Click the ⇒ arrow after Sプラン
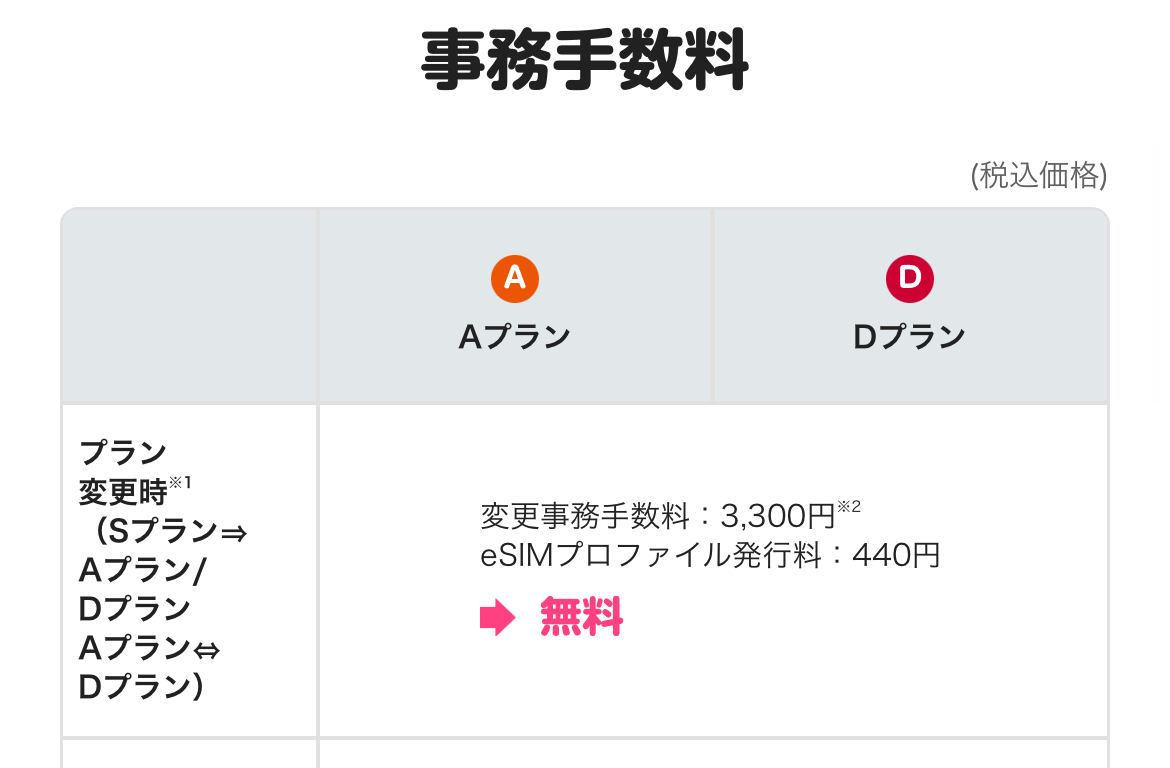Screen dimensions: 1170x768 [233, 532]
